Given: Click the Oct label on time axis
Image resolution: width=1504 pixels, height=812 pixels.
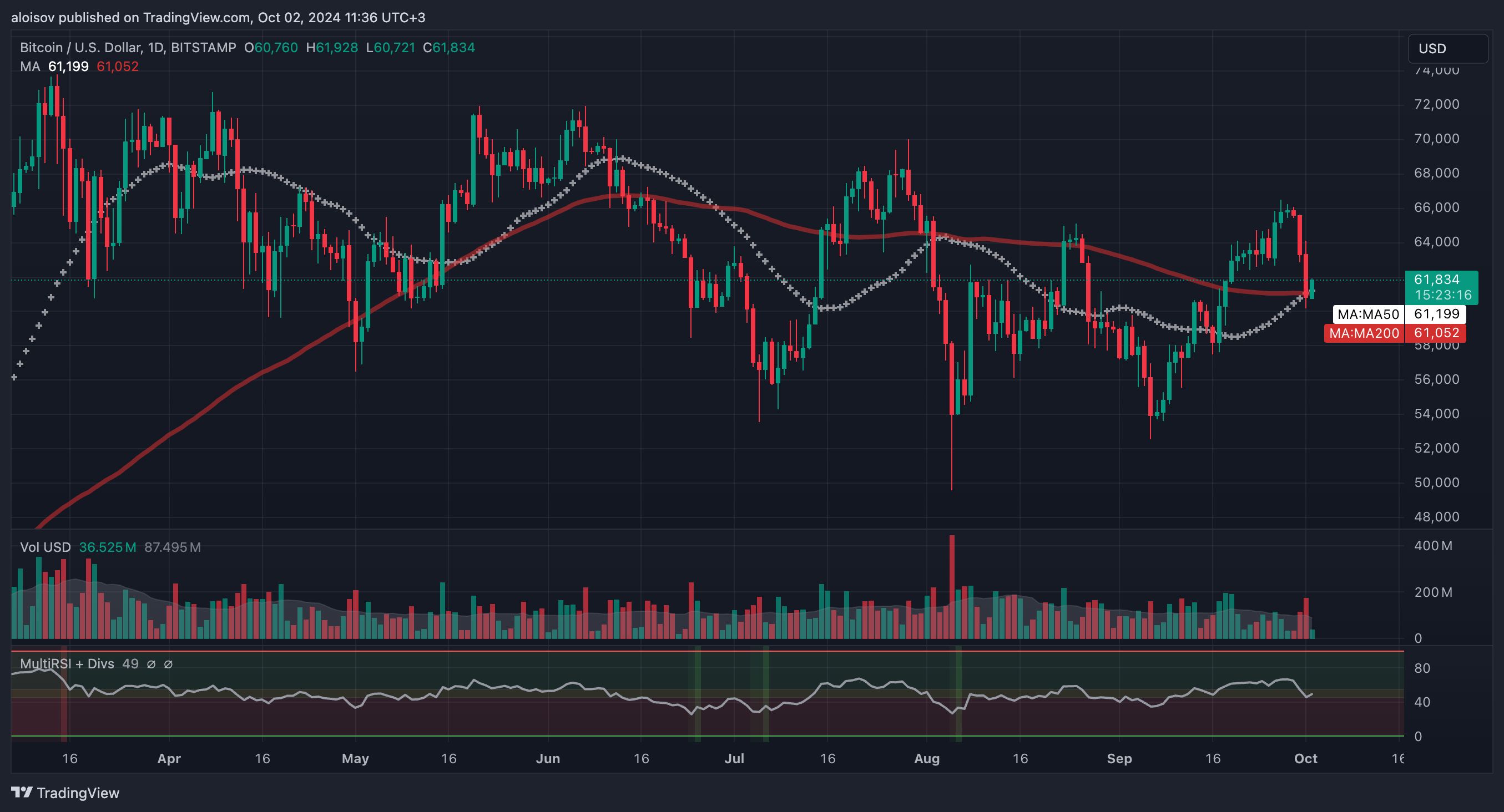Looking at the screenshot, I should coord(1305,758).
